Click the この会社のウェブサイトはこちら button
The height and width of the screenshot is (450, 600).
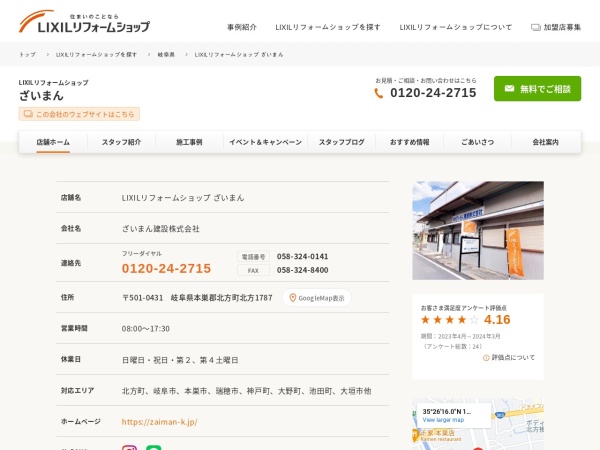[79, 114]
